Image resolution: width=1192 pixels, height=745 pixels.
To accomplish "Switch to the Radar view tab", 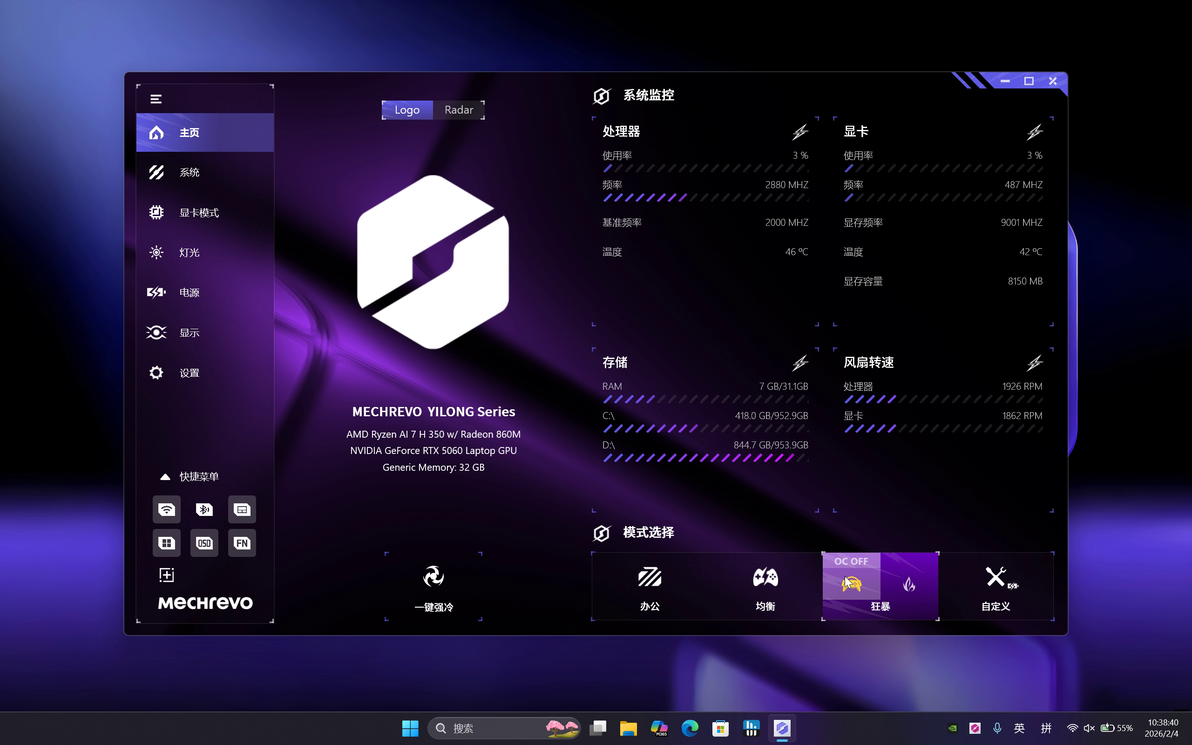I will click(458, 110).
